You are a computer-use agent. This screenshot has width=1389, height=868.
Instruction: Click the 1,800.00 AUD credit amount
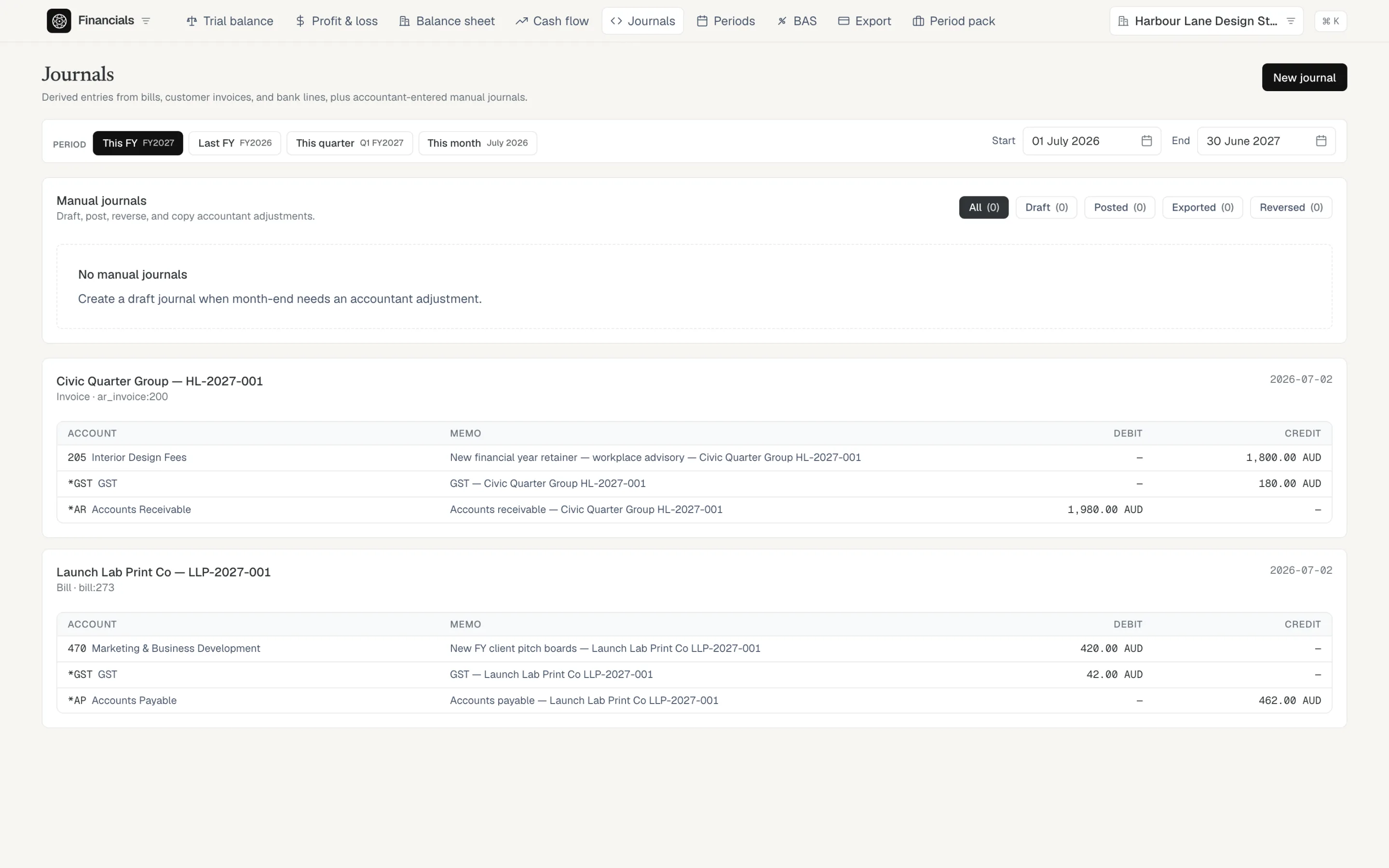[x=1283, y=458]
